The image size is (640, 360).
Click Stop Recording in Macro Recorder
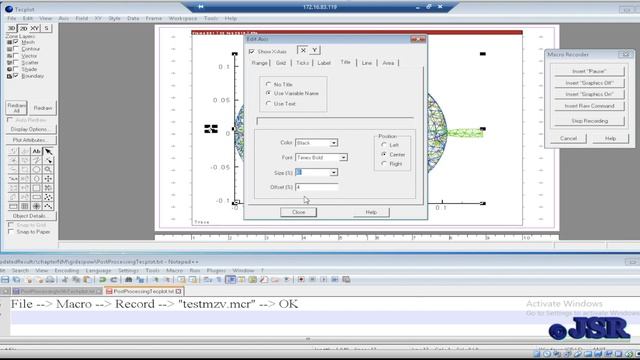[589, 121]
